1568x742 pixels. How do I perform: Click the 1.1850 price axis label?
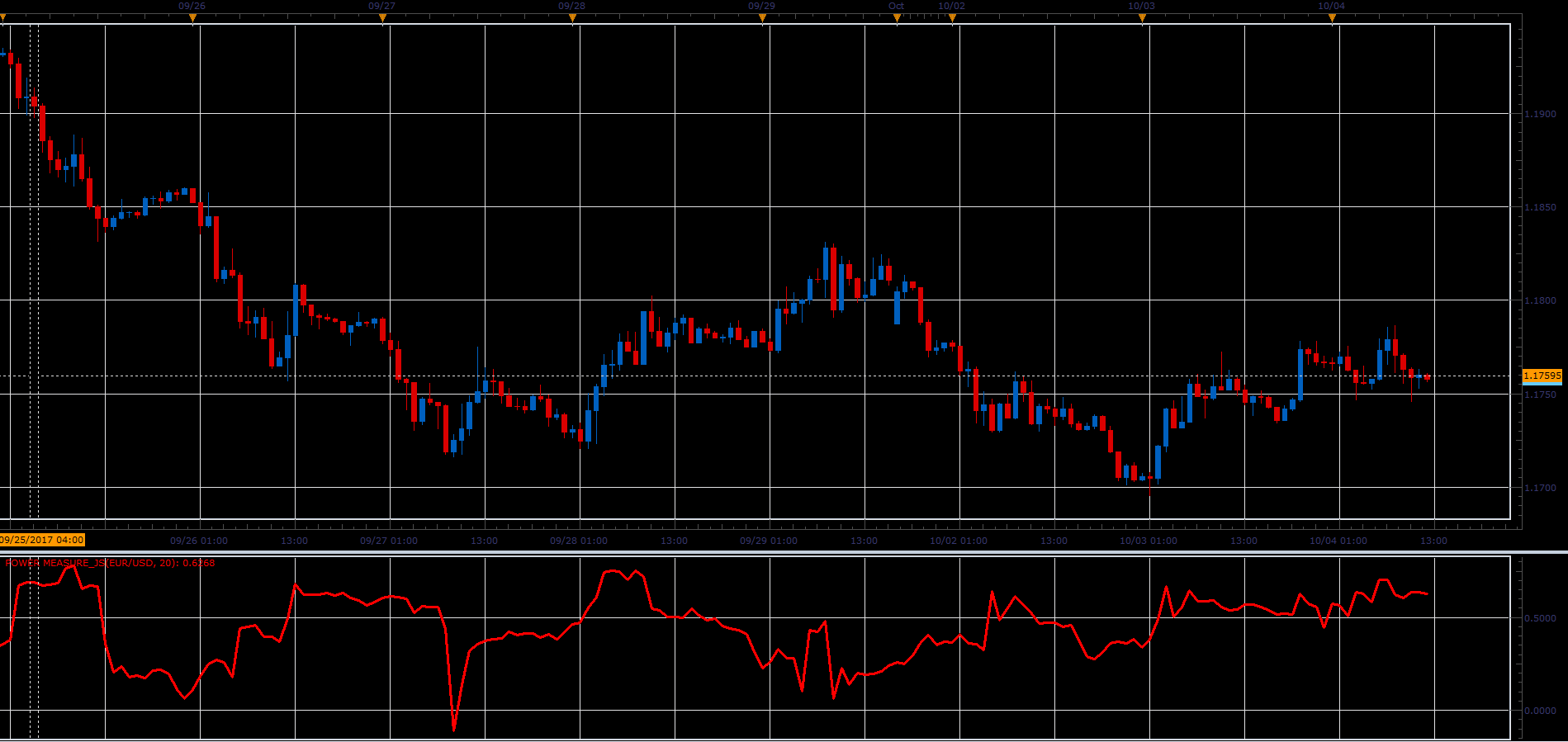[1540, 207]
